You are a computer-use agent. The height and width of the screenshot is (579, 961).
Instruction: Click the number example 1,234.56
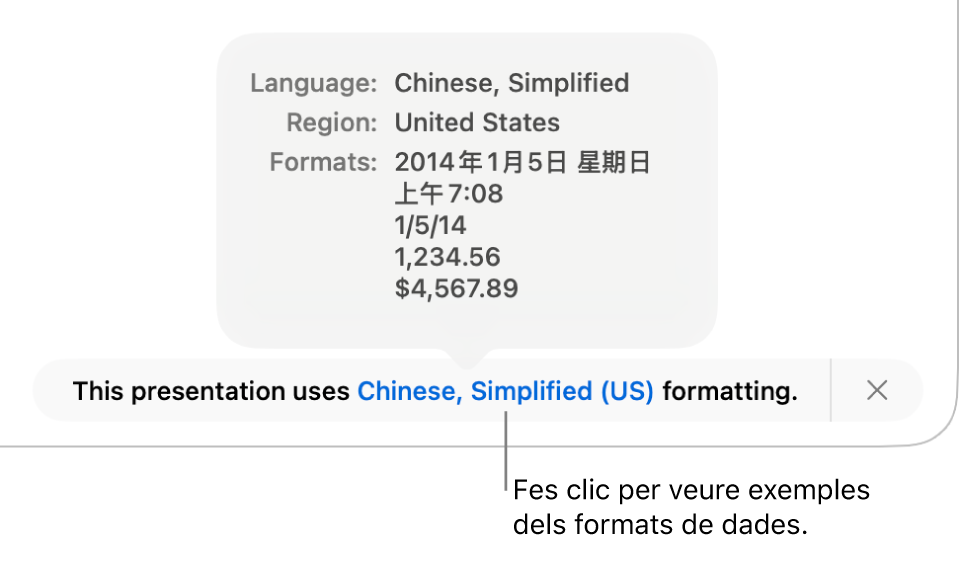point(447,257)
